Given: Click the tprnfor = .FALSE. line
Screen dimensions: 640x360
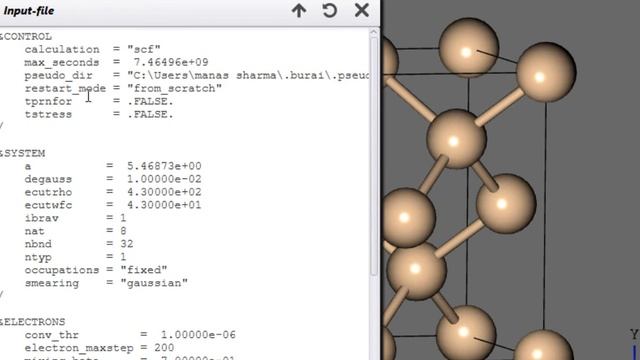Looking at the screenshot, I should click(x=99, y=101).
